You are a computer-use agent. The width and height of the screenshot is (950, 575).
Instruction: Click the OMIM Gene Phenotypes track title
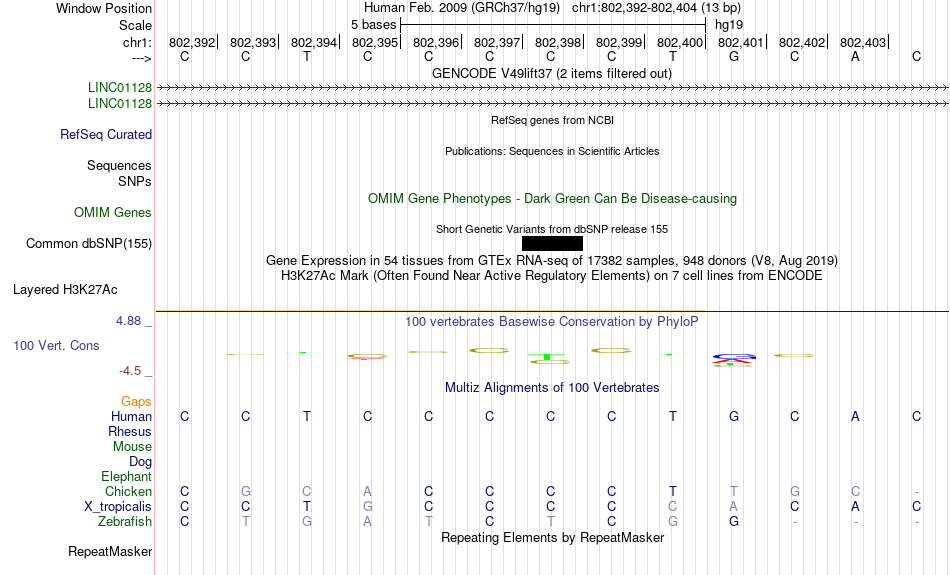[552, 199]
